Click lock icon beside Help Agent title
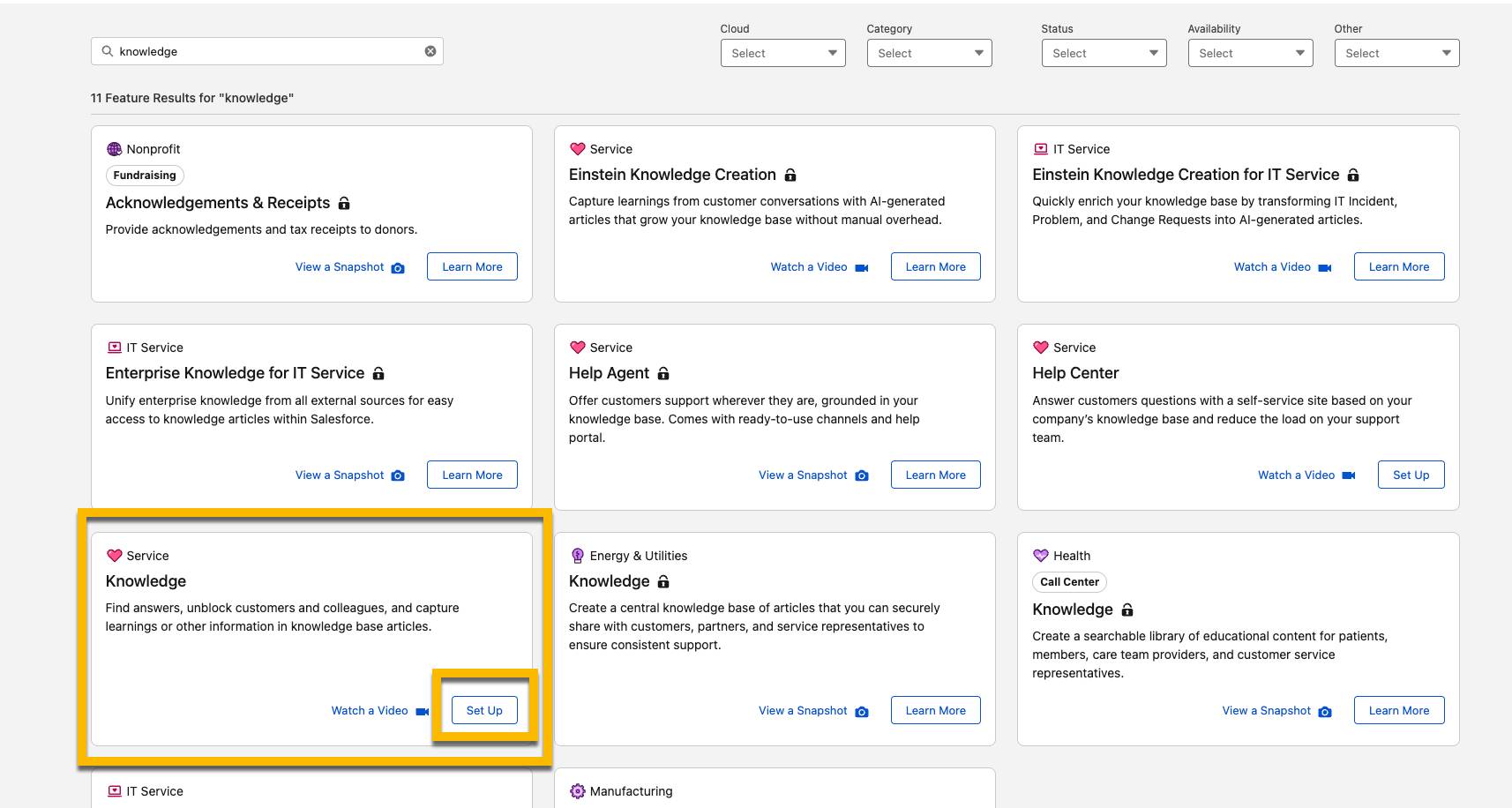Screen dimensions: 1512x808 coord(663,373)
